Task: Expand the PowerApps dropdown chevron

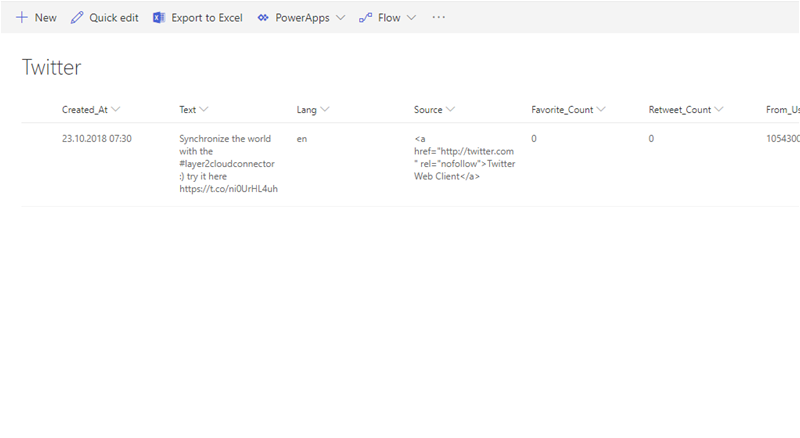Action: (x=340, y=18)
